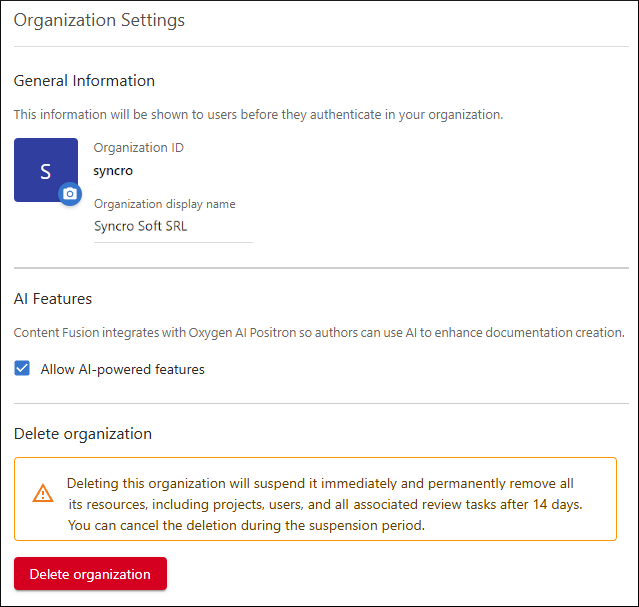
Task: Click the General Information section heading
Action: [x=84, y=81]
